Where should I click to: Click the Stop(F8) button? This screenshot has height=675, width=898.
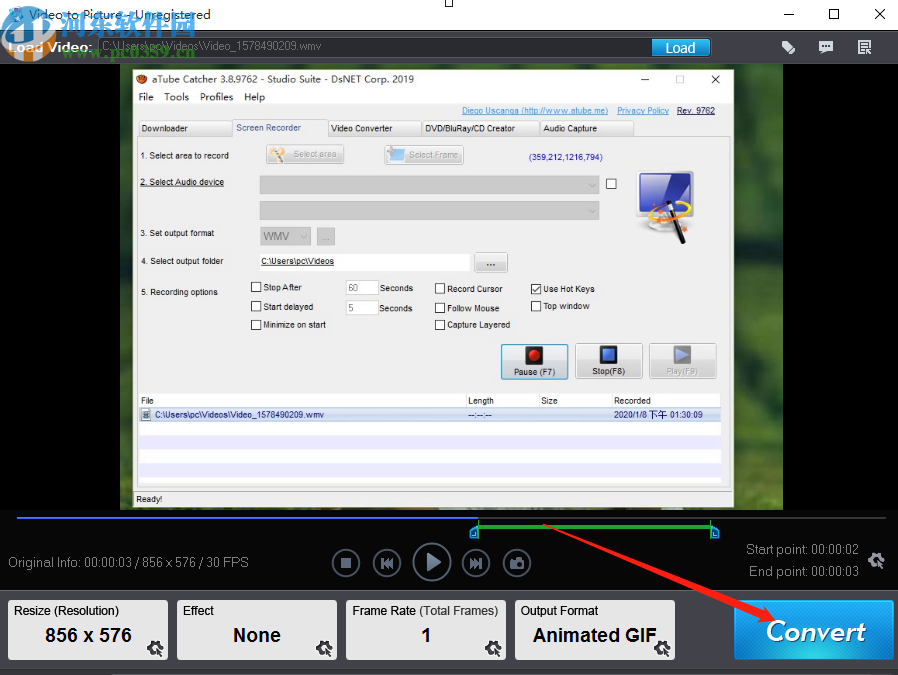point(608,361)
